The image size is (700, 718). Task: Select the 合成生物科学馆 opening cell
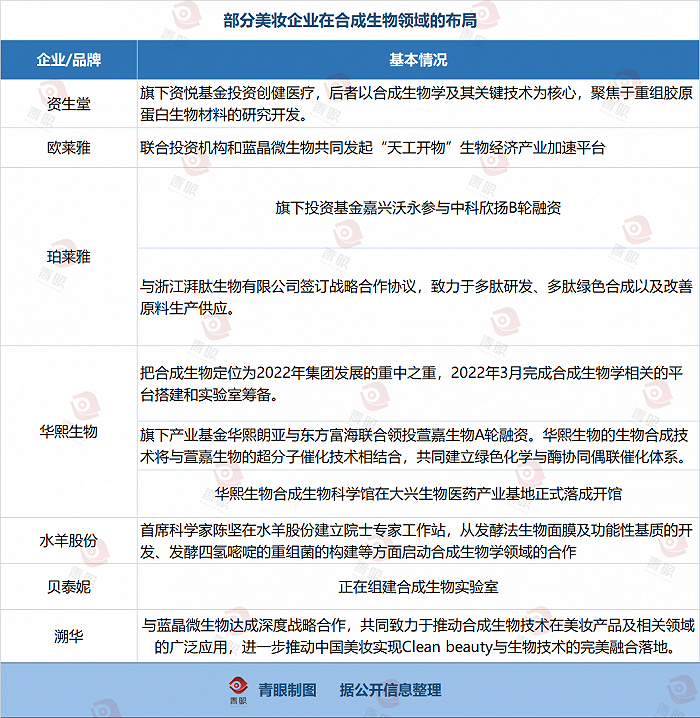[418, 494]
